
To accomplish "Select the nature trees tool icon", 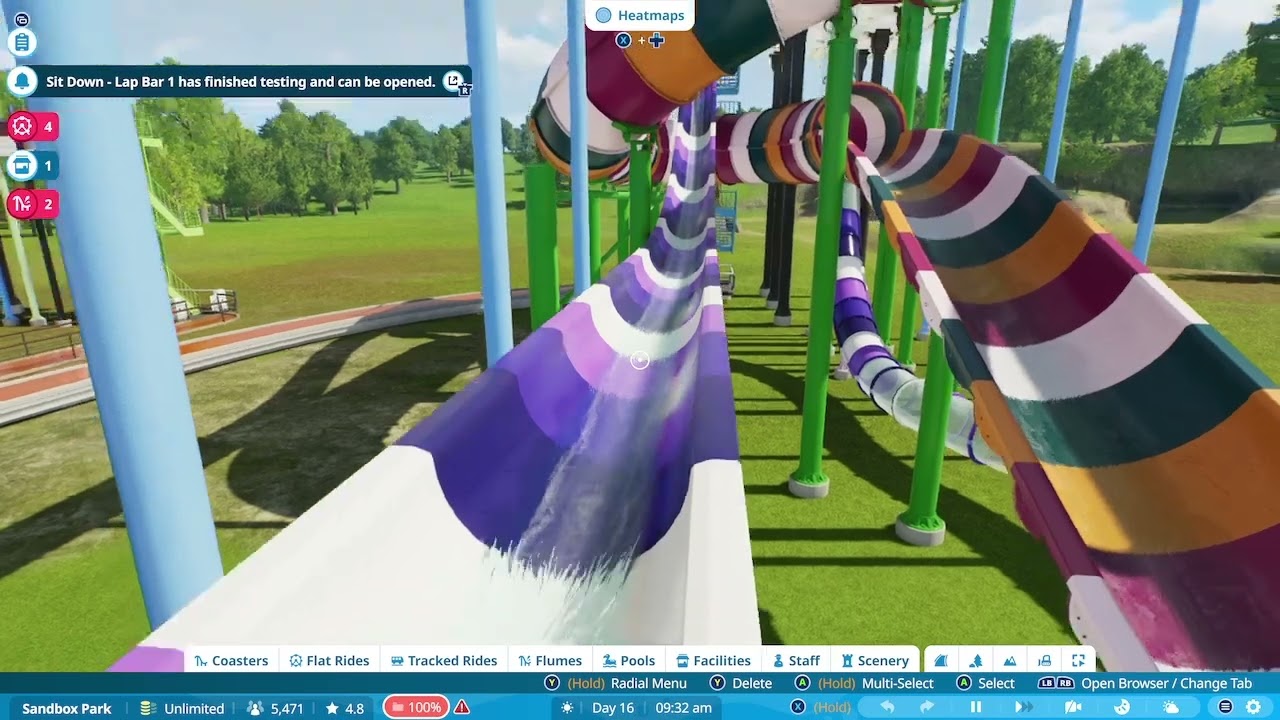I will (976, 660).
